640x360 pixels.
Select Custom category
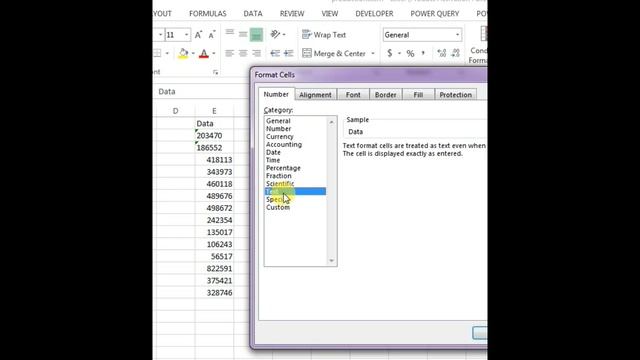click(x=278, y=207)
